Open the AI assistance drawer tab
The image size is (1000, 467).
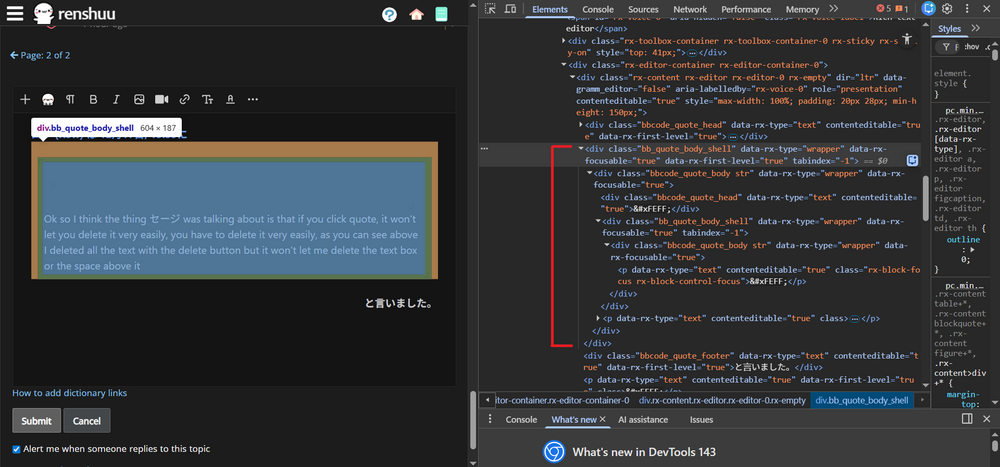coord(642,420)
